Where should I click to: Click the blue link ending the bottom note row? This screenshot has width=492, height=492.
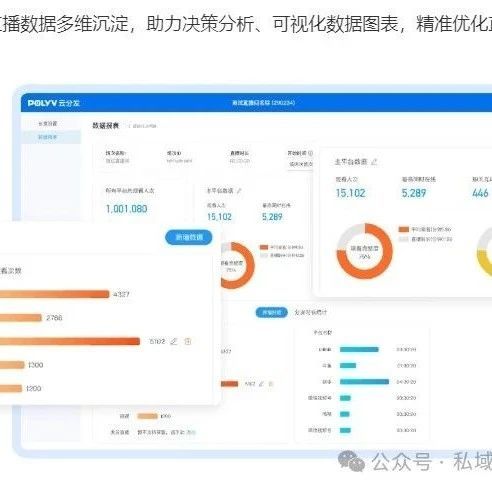(x=191, y=432)
